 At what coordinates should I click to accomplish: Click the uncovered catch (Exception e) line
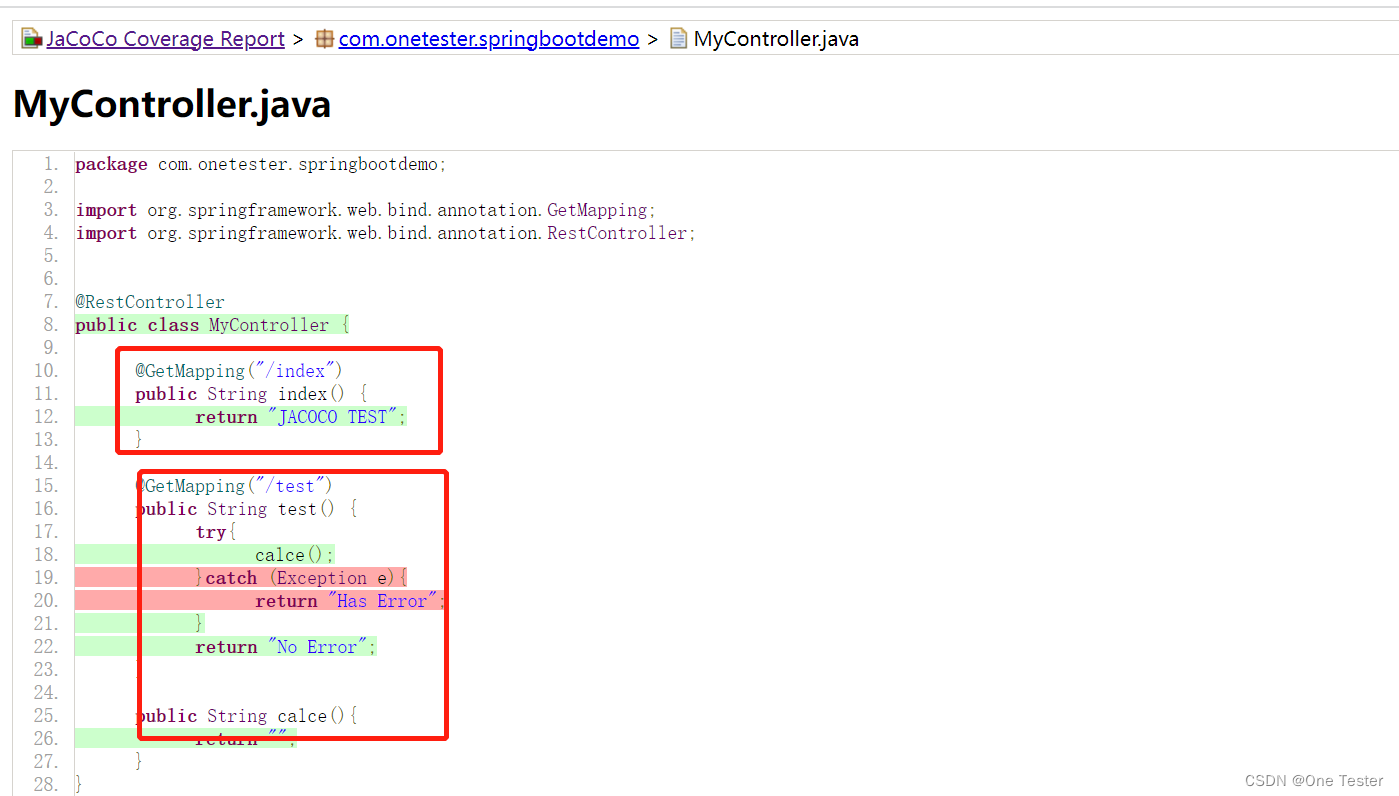301,578
